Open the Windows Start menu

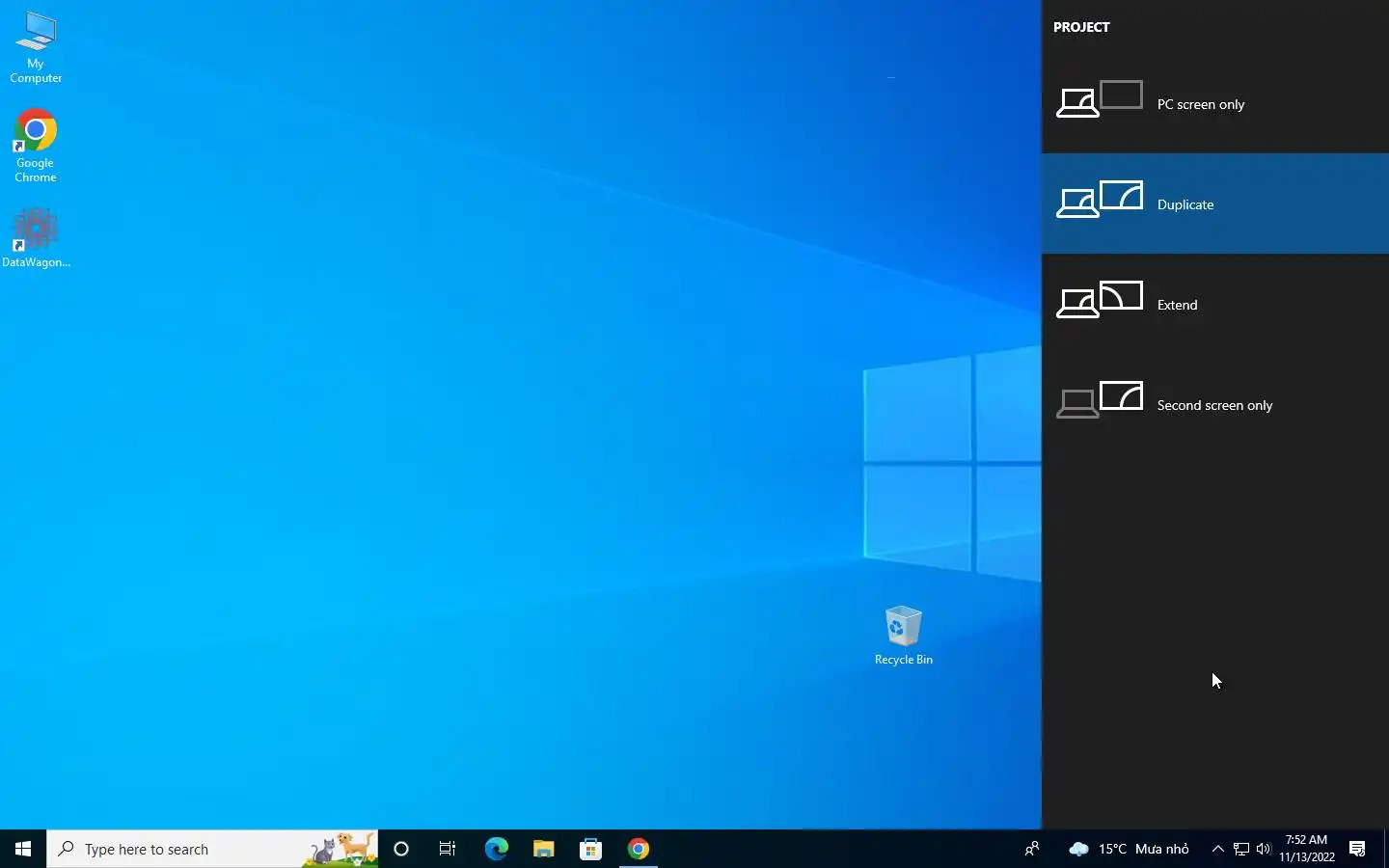pos(23,849)
